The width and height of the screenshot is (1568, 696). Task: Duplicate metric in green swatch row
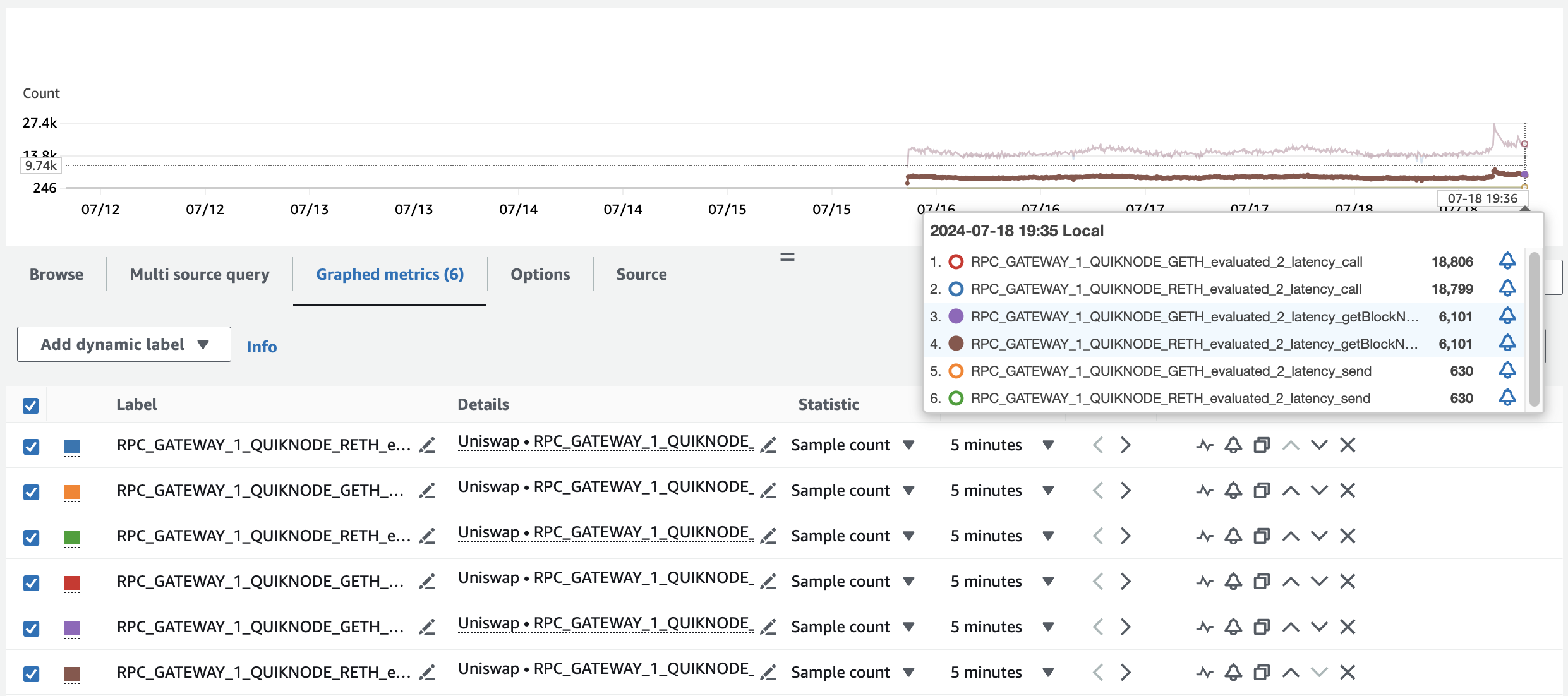1262,536
